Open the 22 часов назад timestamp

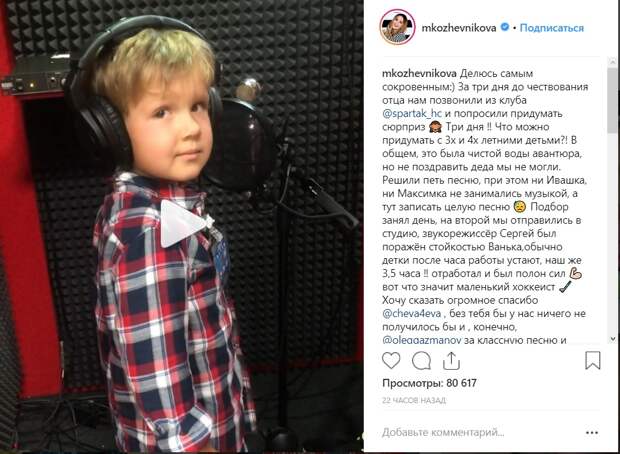click(414, 400)
